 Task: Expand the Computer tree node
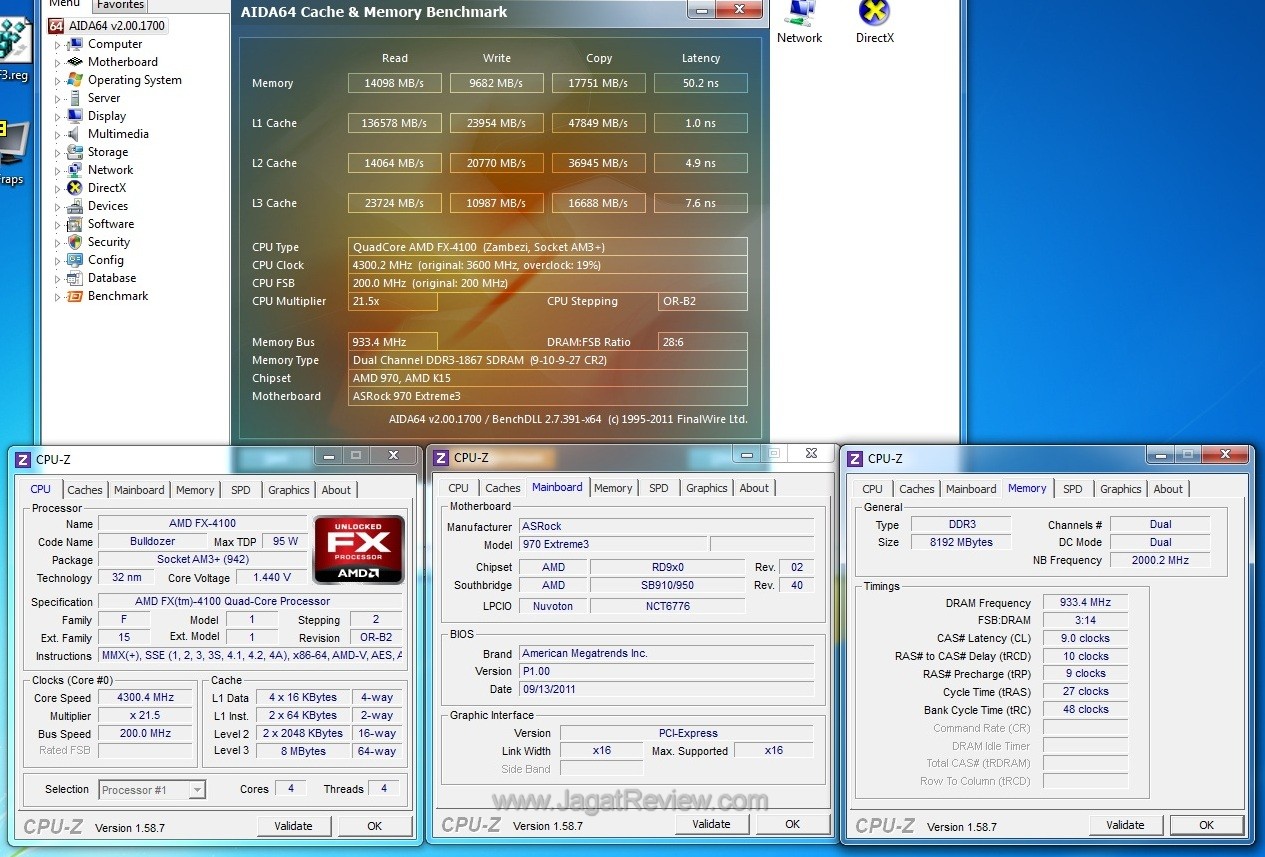click(x=58, y=45)
